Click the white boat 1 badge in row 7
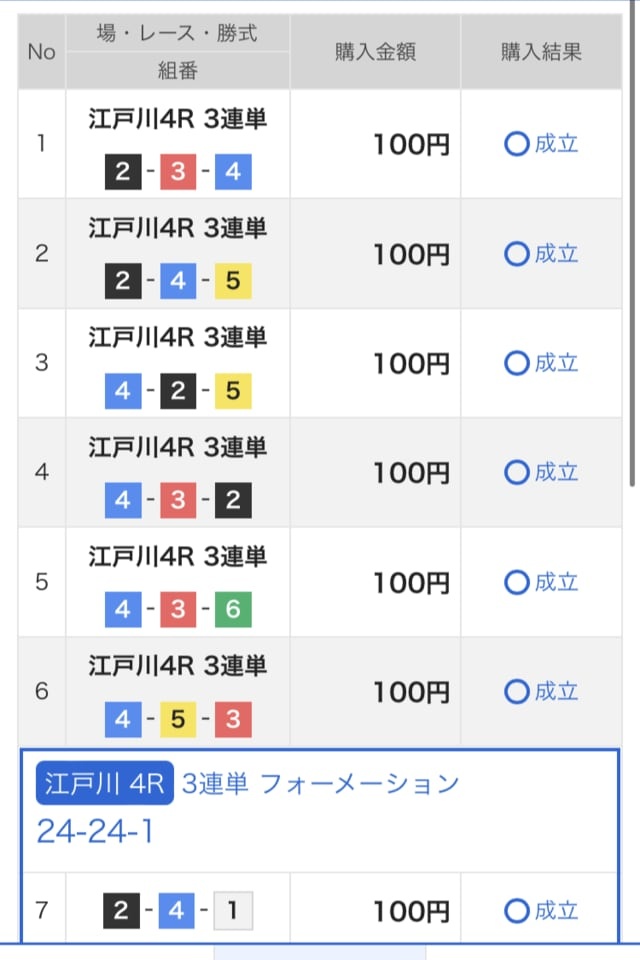This screenshot has width=640, height=960. click(233, 911)
